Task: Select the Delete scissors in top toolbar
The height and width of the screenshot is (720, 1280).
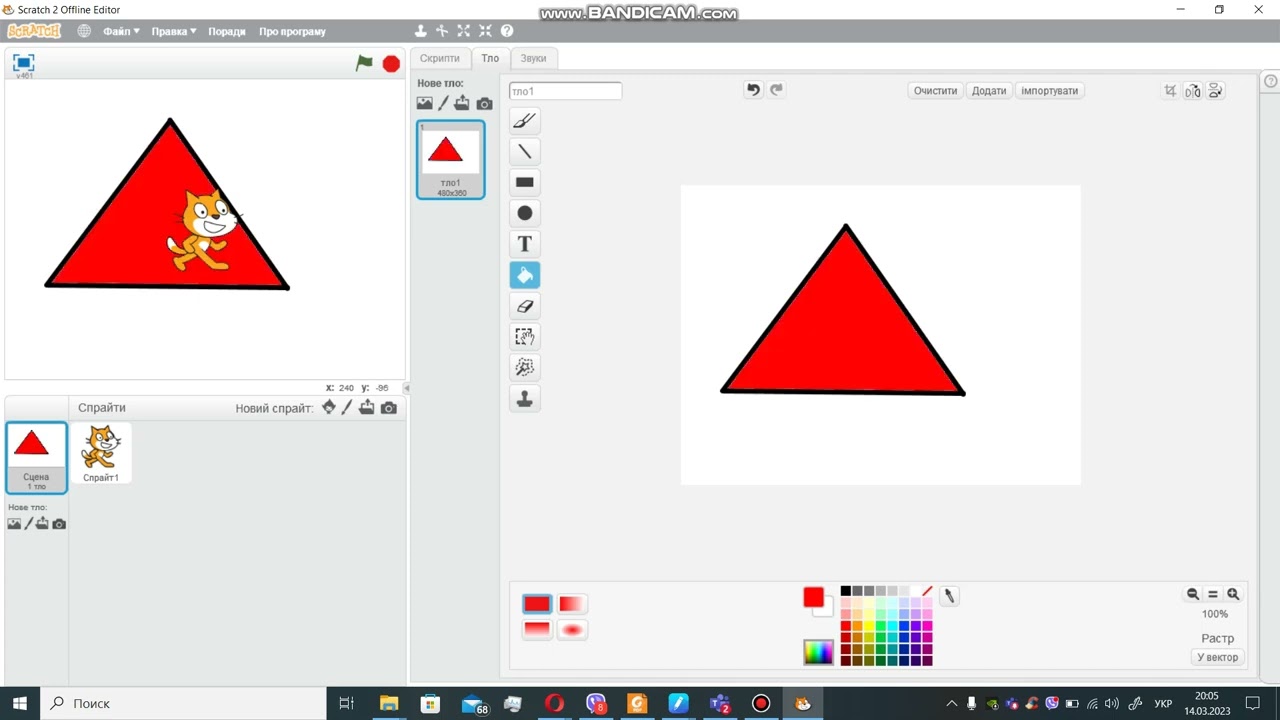Action: pyautogui.click(x=442, y=31)
